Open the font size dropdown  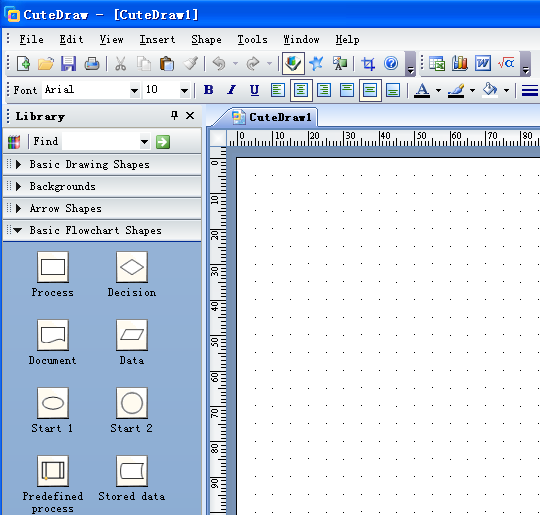pyautogui.click(x=185, y=91)
